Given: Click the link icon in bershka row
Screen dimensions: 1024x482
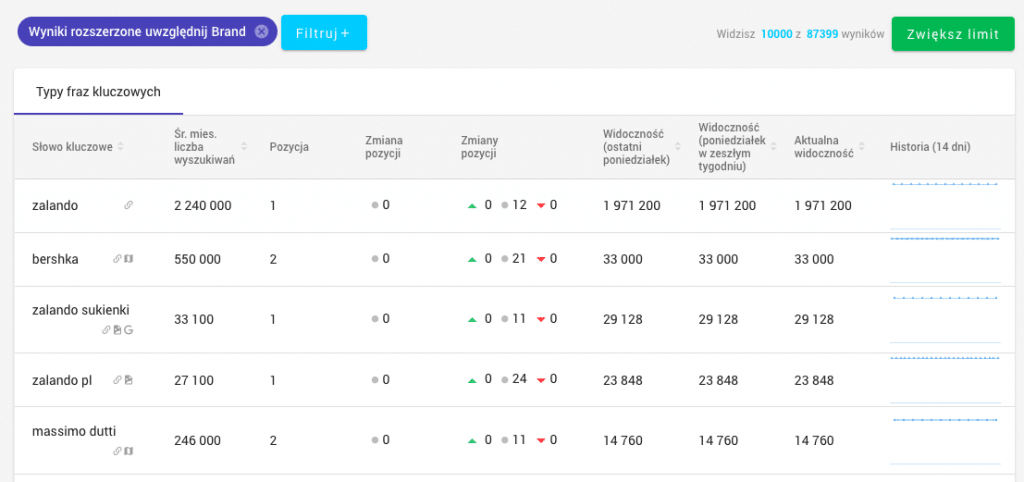Looking at the screenshot, I should click(118, 259).
